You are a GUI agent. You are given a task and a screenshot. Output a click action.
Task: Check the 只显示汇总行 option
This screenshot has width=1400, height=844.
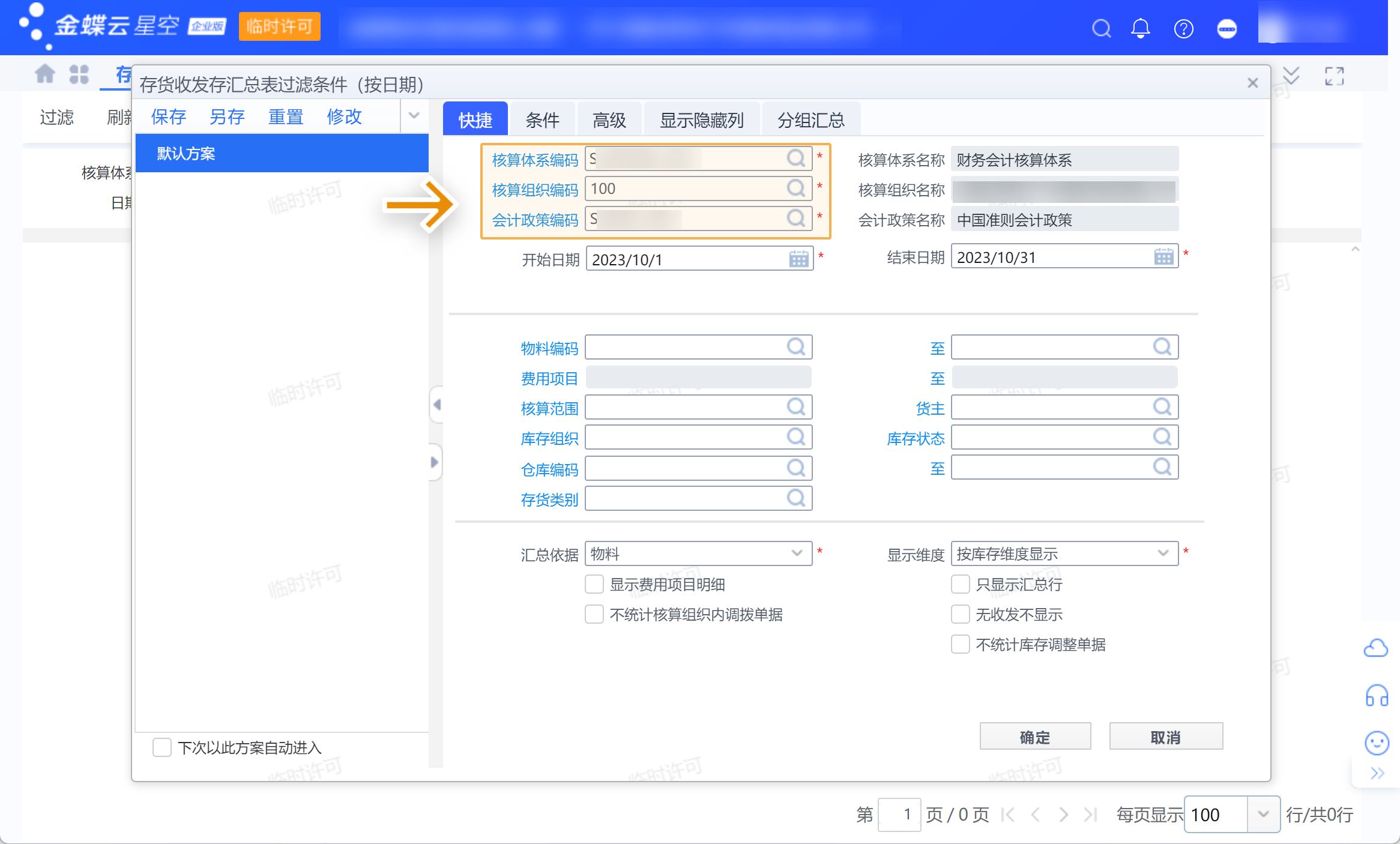pos(960,584)
